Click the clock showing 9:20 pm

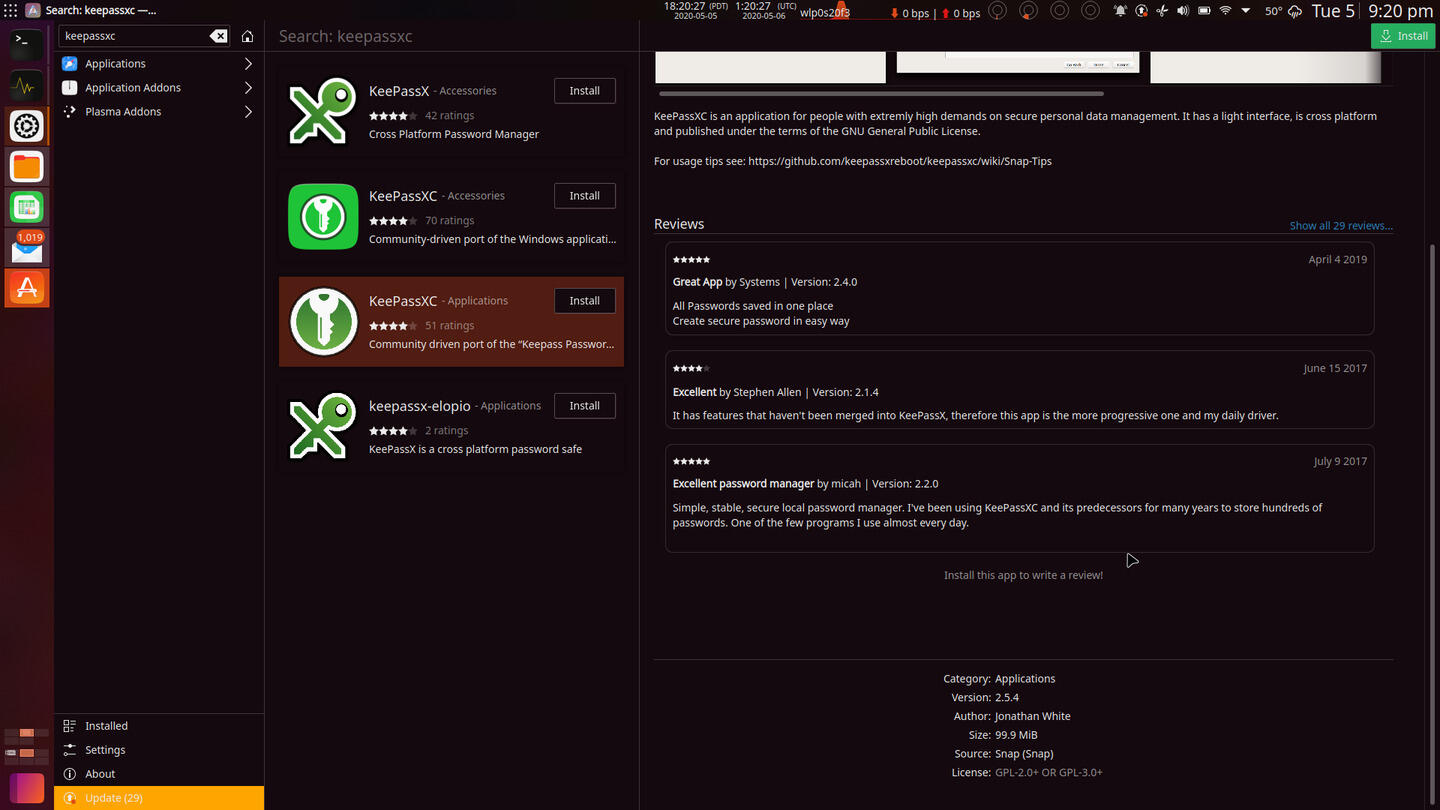[1400, 11]
